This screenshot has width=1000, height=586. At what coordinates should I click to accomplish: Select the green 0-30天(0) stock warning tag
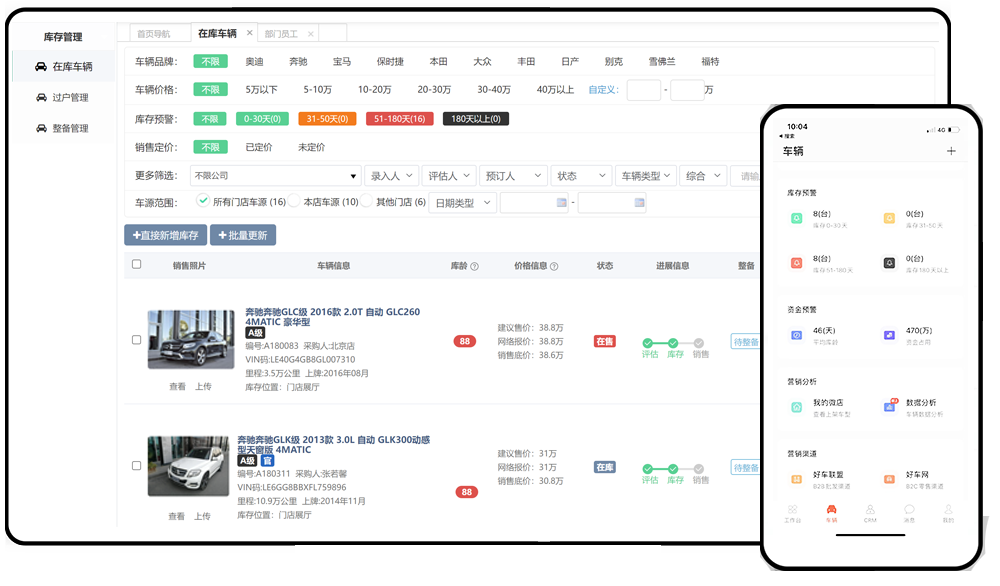(262, 119)
